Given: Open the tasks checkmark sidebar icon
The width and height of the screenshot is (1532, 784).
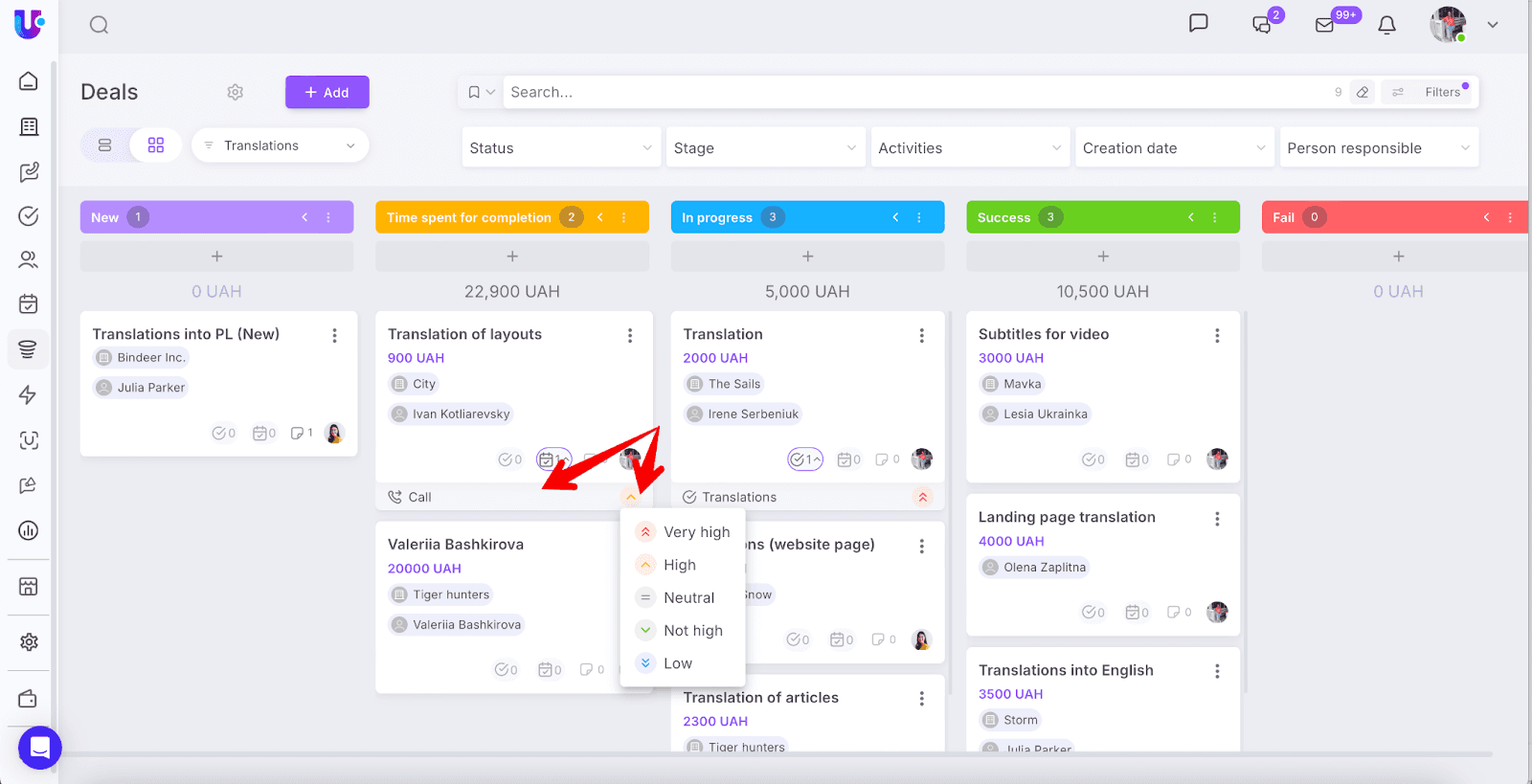Looking at the screenshot, I should coord(29,215).
